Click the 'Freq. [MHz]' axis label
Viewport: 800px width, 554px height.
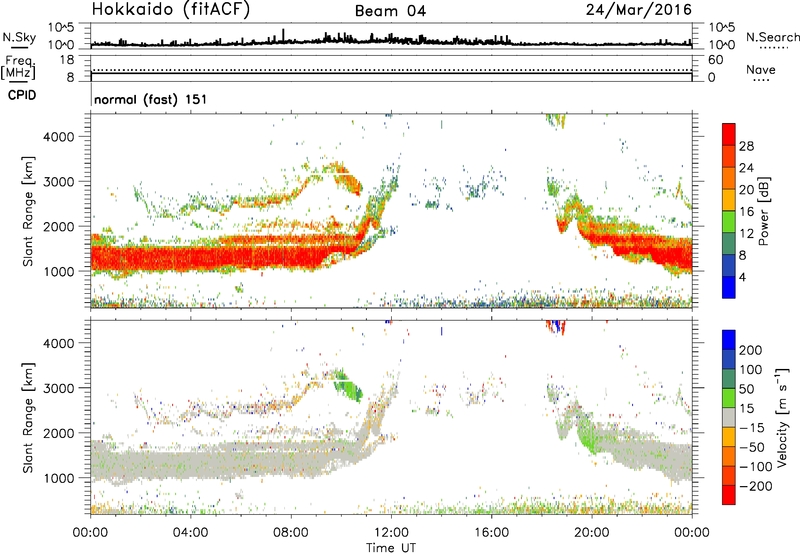(18, 68)
